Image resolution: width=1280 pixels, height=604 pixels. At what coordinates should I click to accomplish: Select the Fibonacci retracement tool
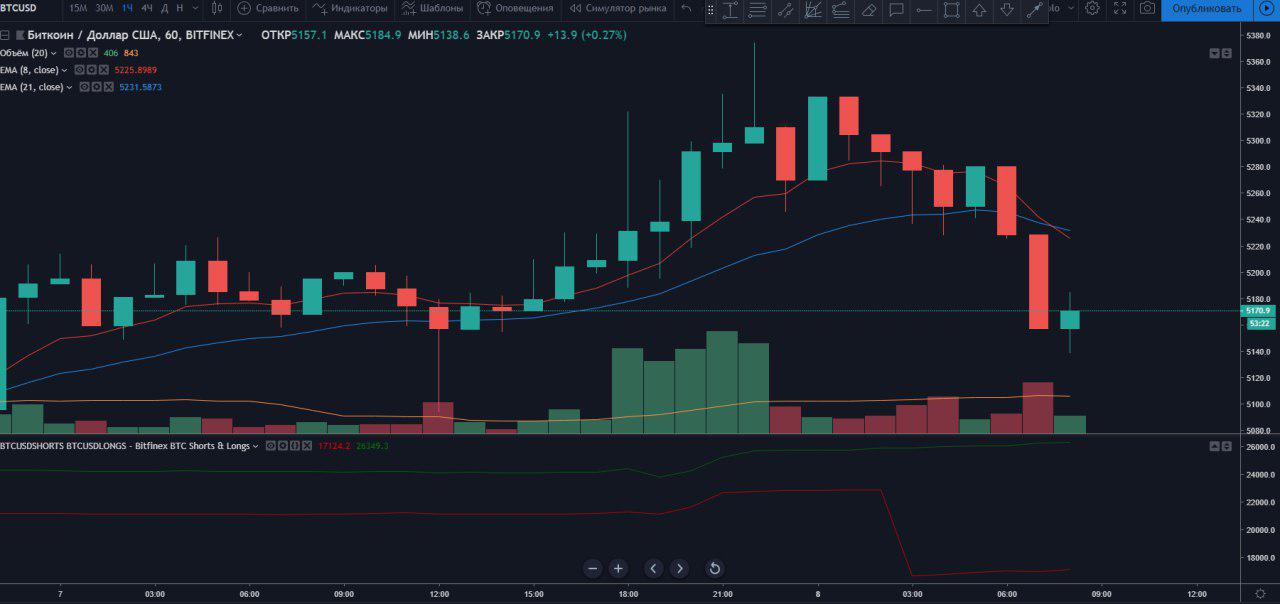(811, 10)
